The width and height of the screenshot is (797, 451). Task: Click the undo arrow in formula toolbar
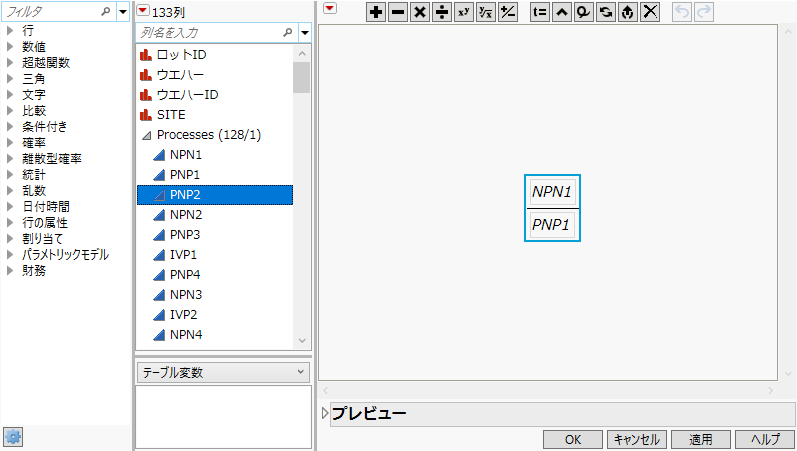click(x=682, y=12)
